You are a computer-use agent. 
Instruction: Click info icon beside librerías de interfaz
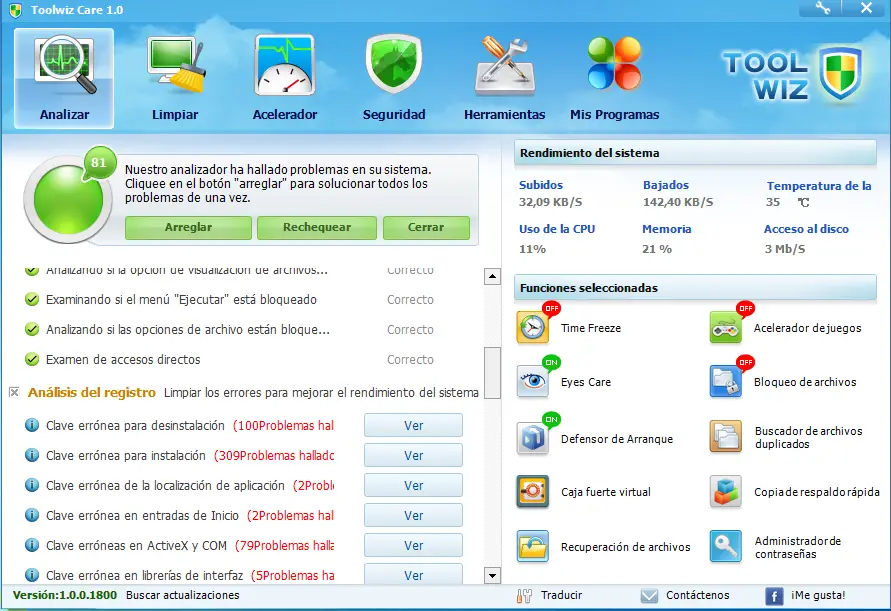32,575
